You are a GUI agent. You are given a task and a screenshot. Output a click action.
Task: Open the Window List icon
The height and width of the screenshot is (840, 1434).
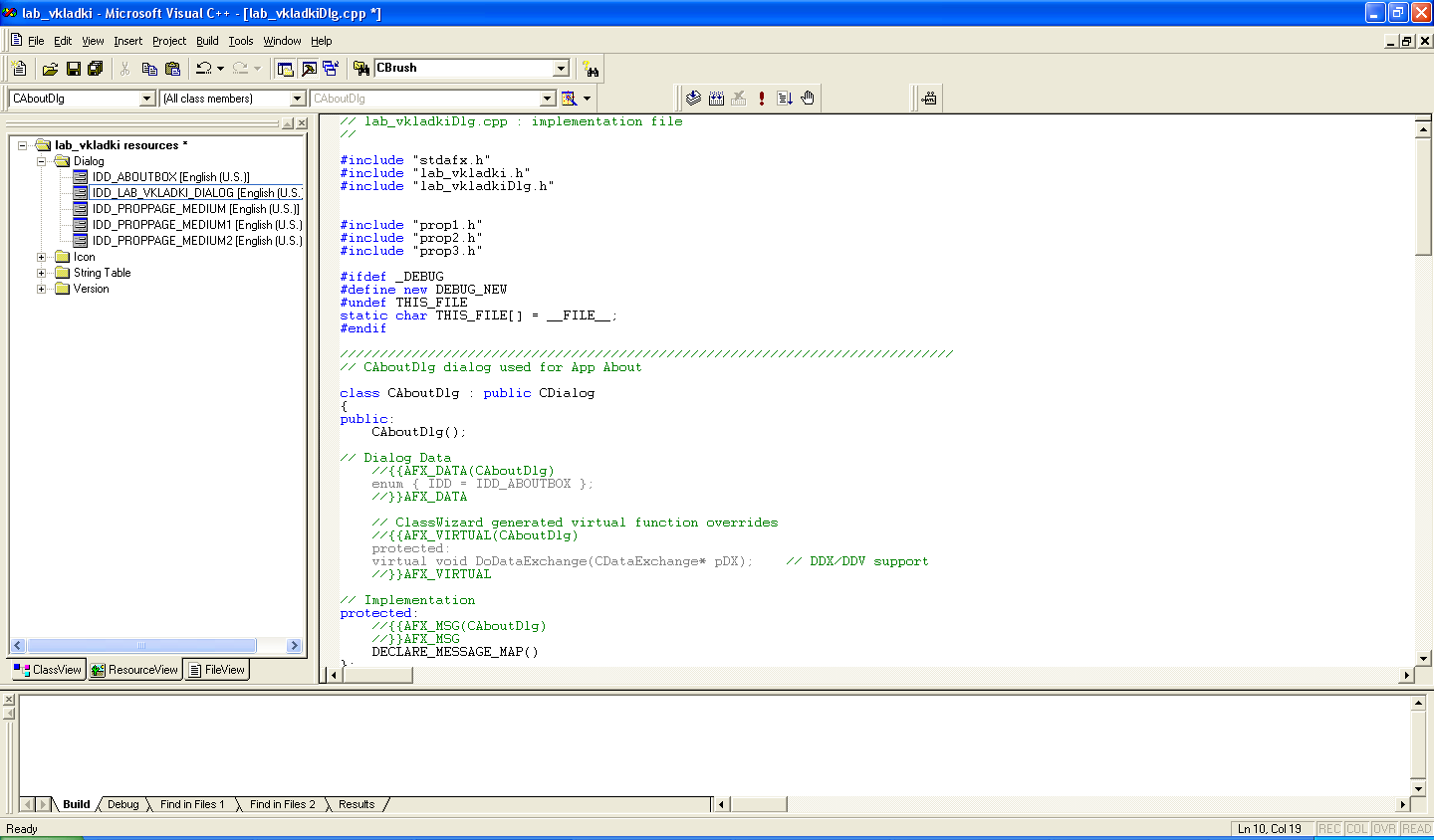click(331, 69)
